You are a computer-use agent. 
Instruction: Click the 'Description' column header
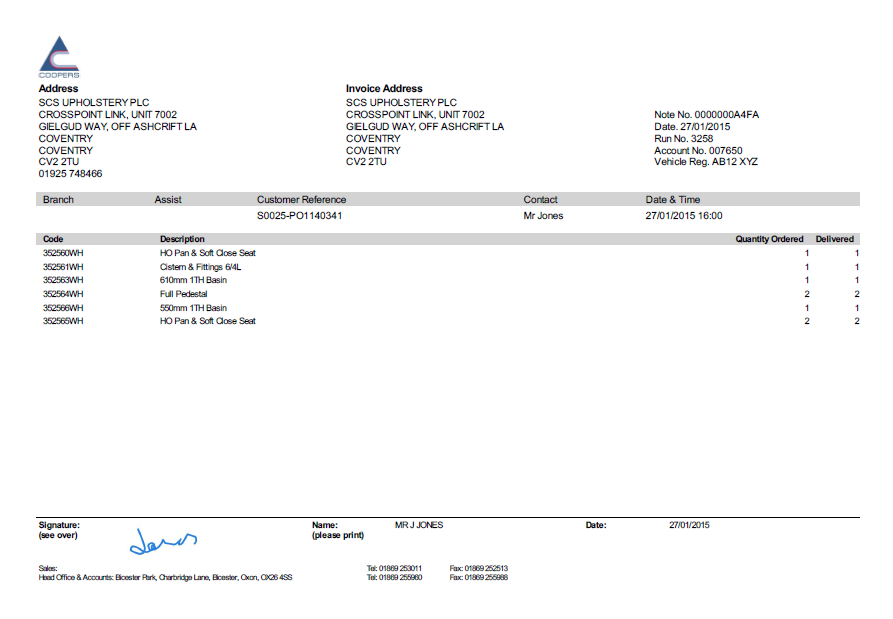[x=182, y=239]
